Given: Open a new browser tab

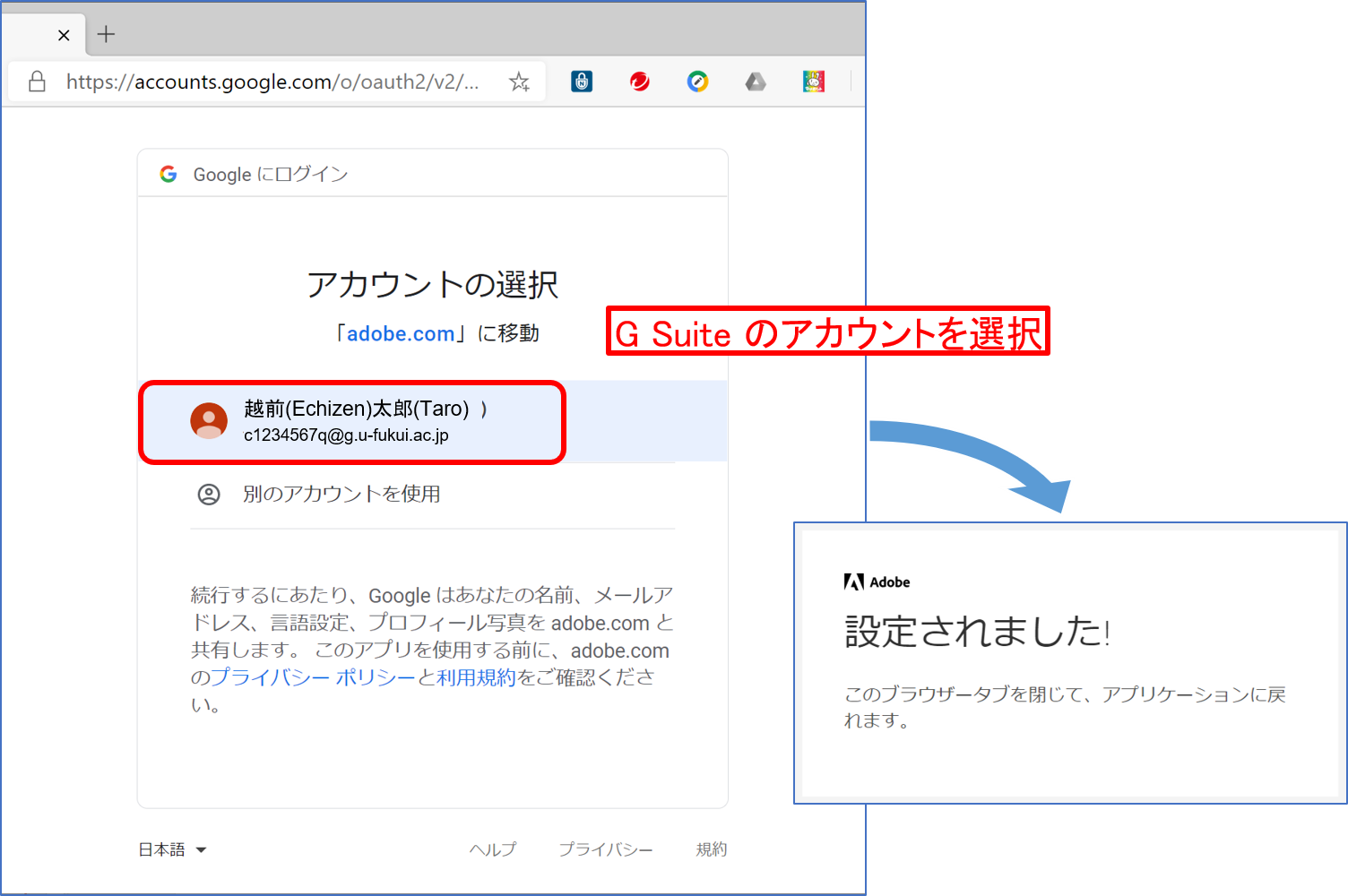Looking at the screenshot, I should coord(106,34).
